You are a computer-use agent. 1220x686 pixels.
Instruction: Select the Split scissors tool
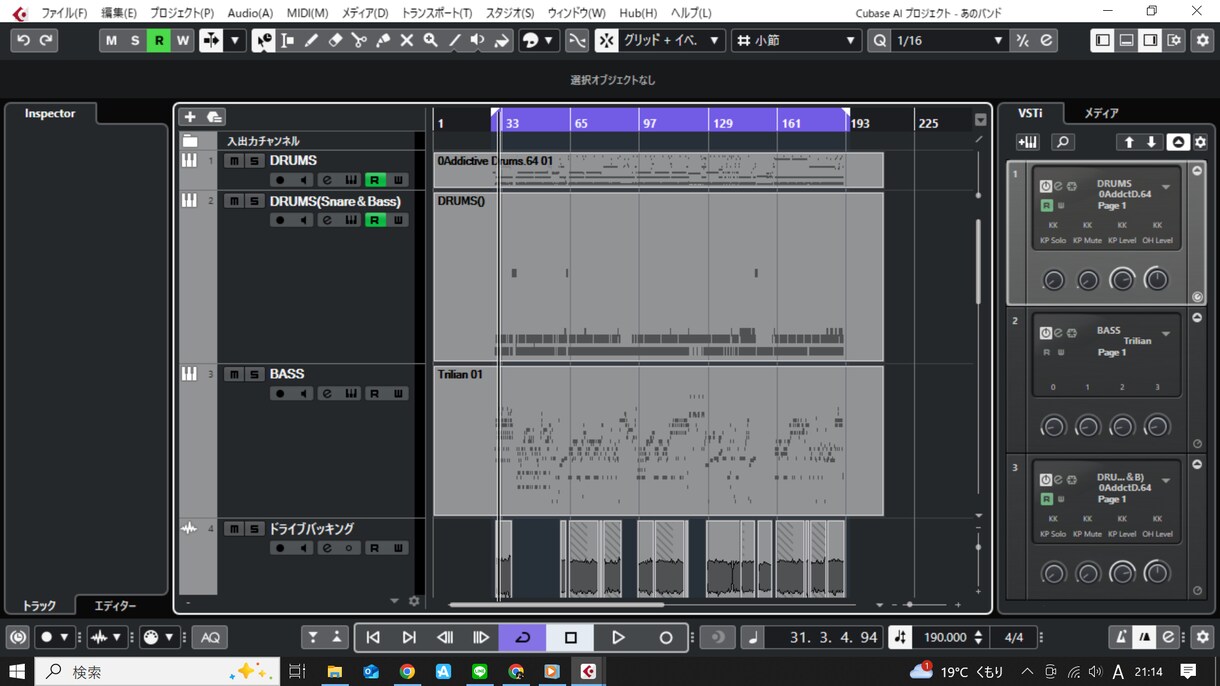pos(360,40)
